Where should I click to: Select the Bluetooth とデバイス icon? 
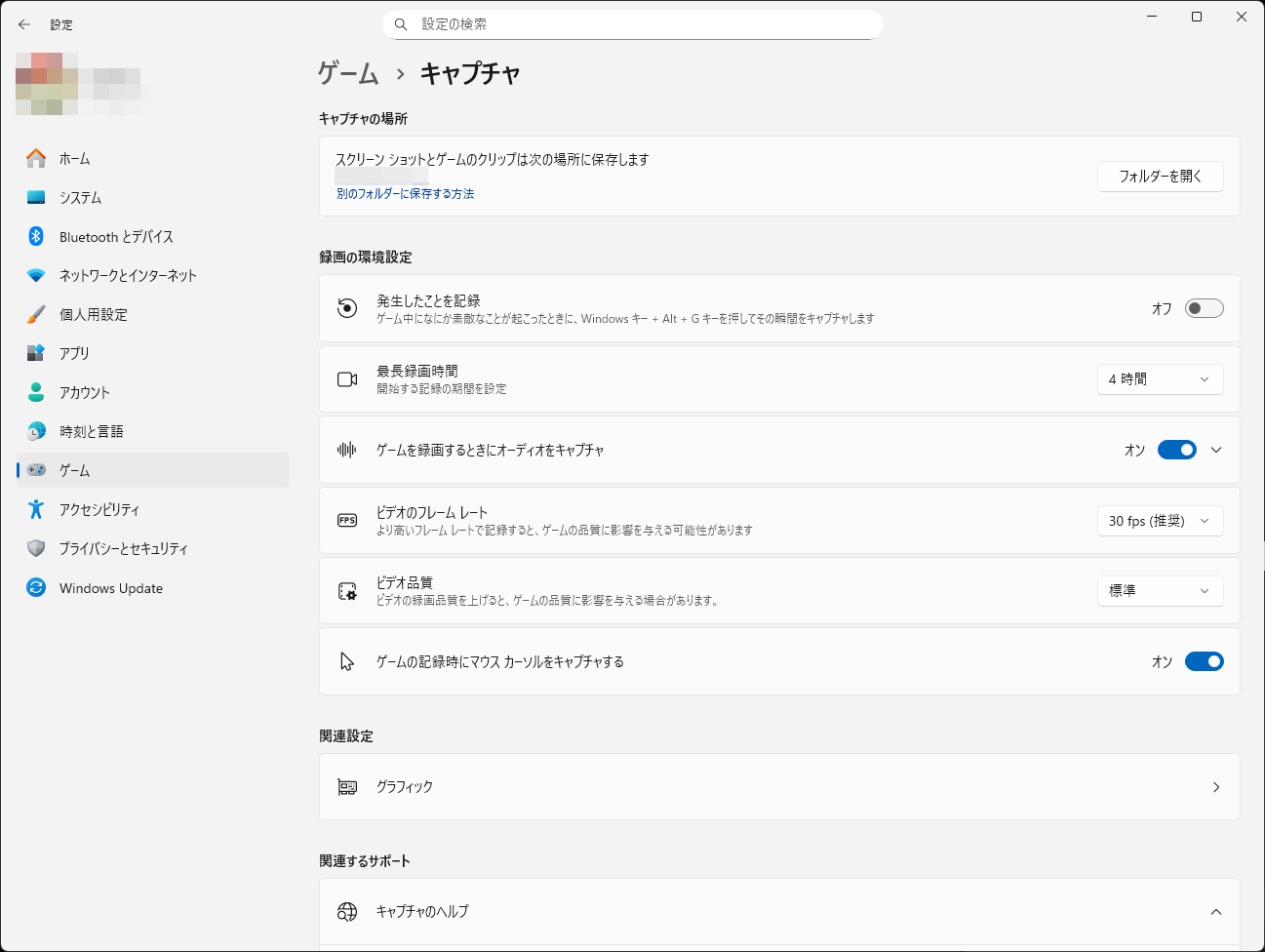[35, 236]
